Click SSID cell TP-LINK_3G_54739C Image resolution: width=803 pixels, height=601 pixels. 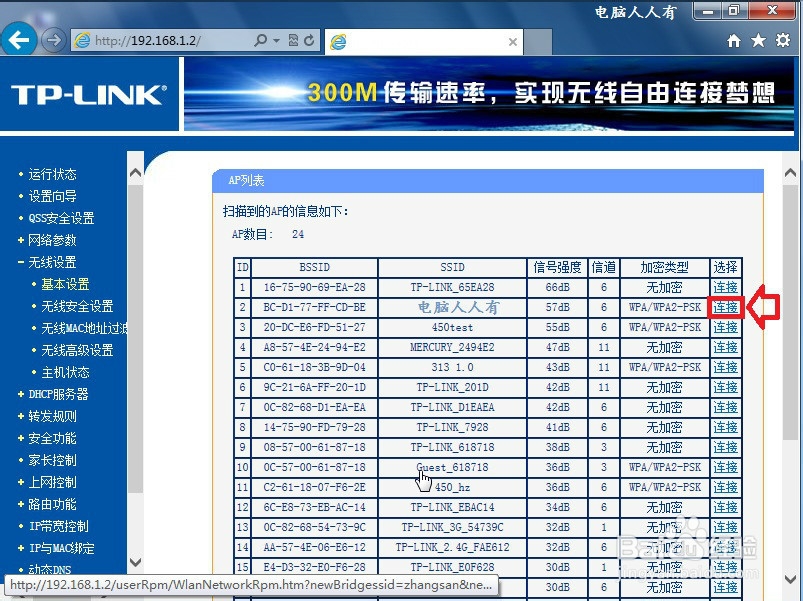452,527
